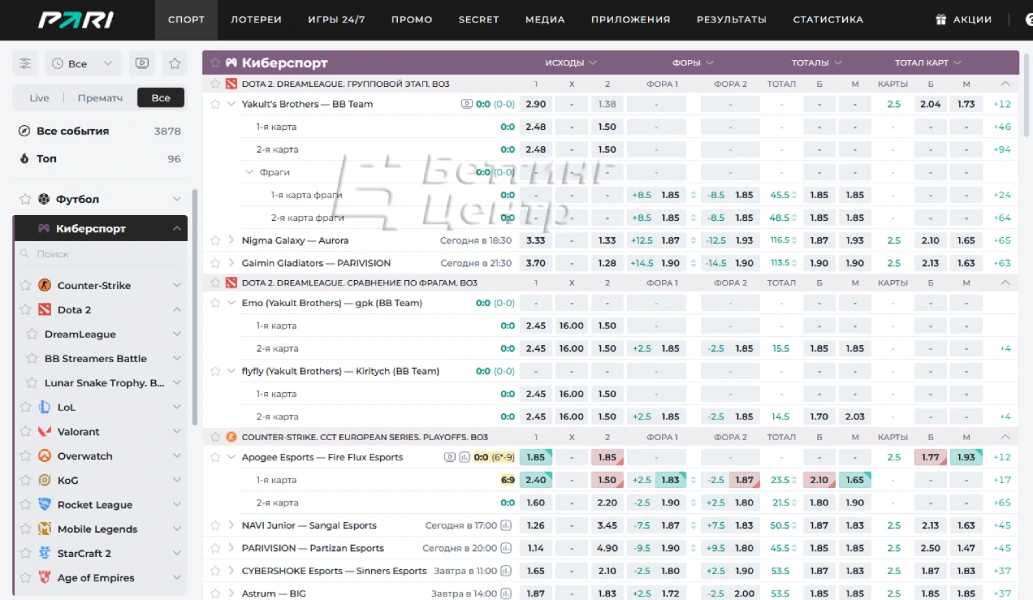The height and width of the screenshot is (600, 1033).
Task: Click the StarCraft 2 game icon
Action: 45,553
